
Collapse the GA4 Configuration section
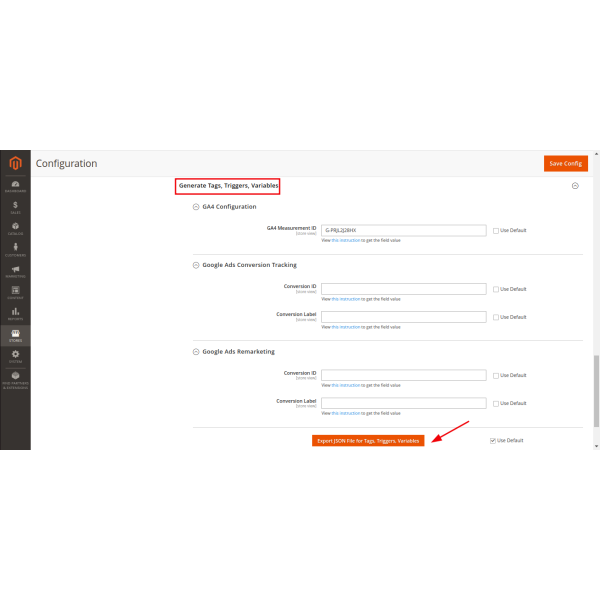[x=194, y=207]
